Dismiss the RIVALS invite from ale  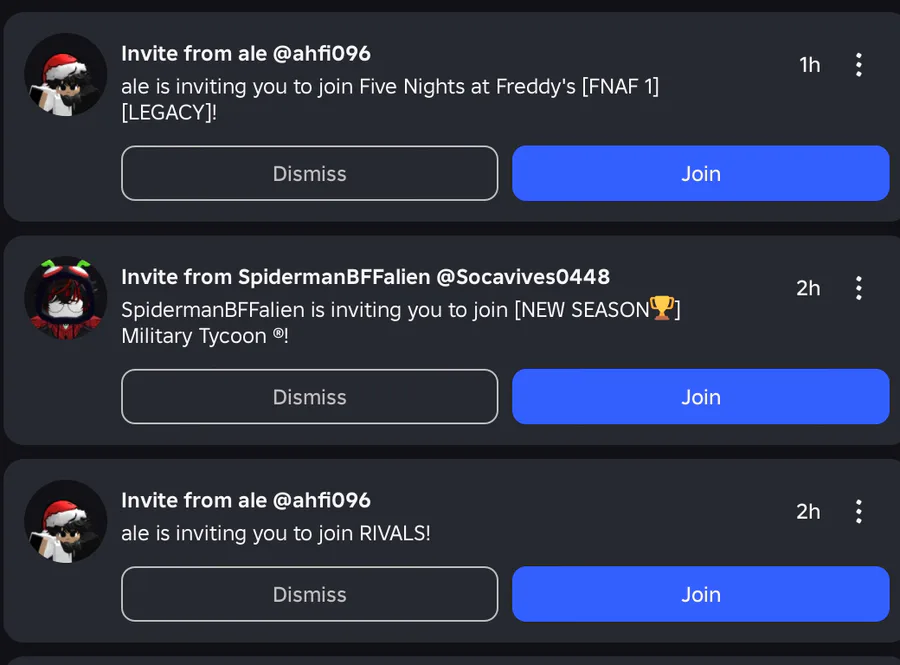coord(309,594)
